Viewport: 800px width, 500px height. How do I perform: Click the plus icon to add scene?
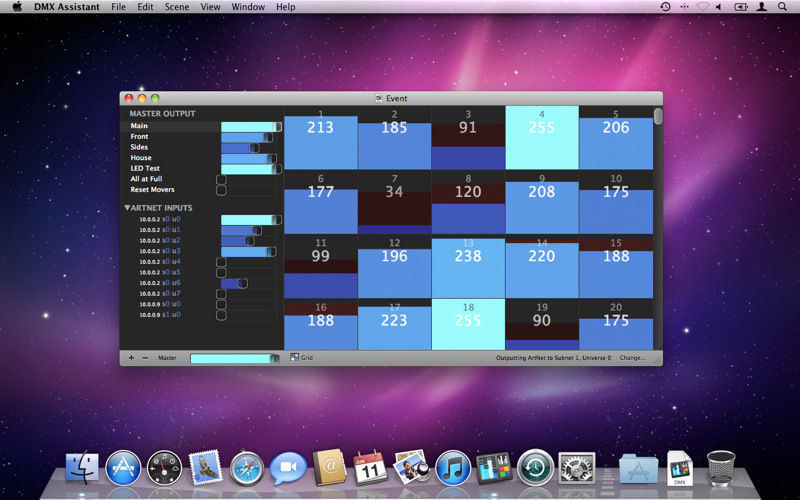(131, 357)
